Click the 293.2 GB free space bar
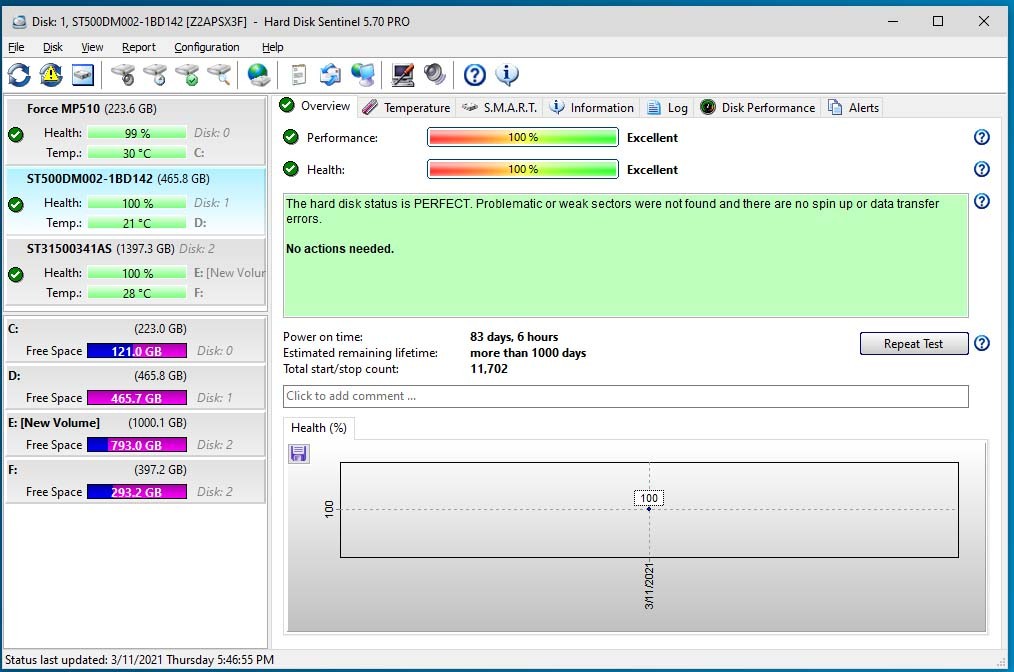This screenshot has height=672, width=1014. (x=137, y=492)
